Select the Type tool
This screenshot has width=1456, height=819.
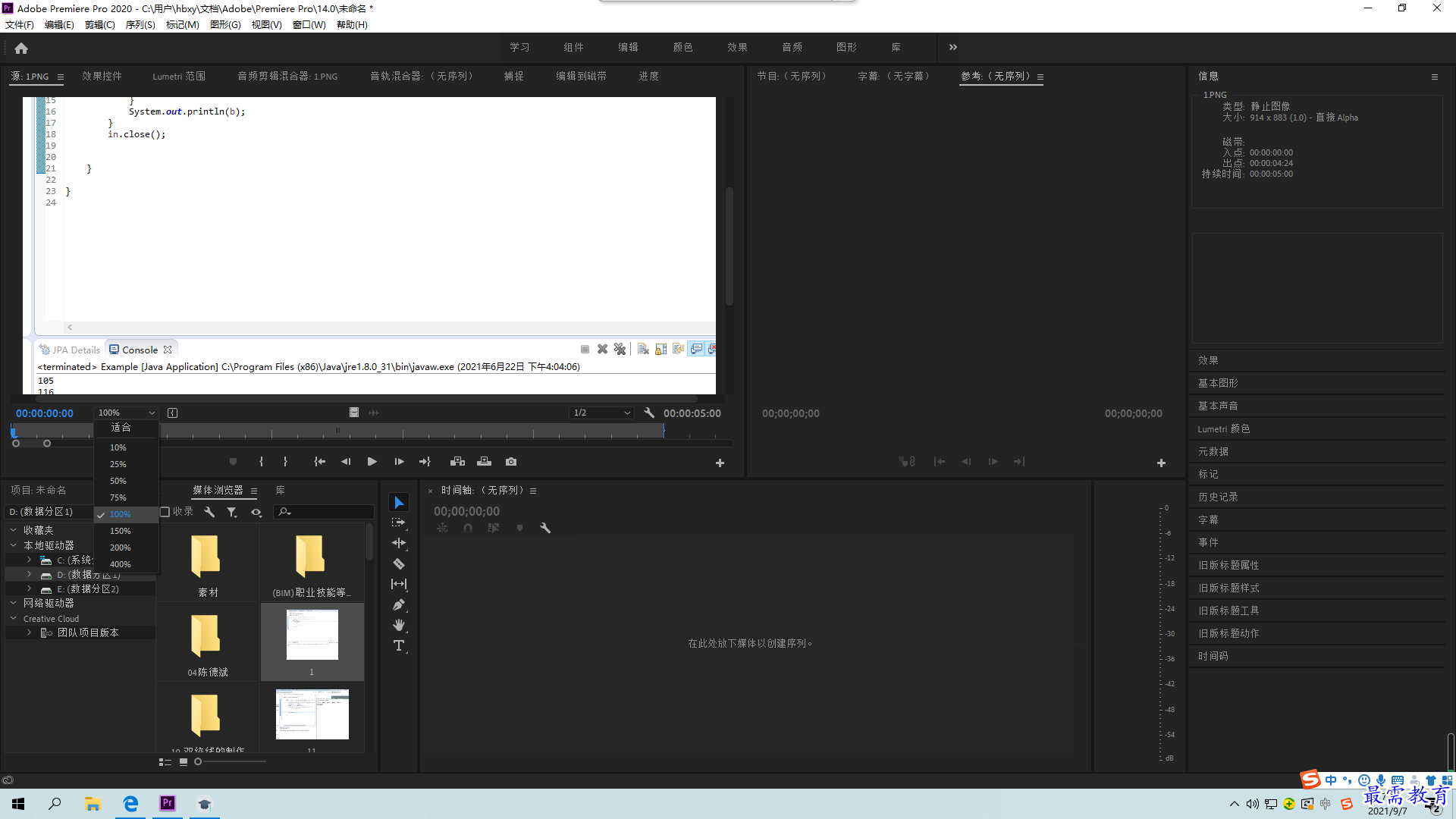pos(399,645)
